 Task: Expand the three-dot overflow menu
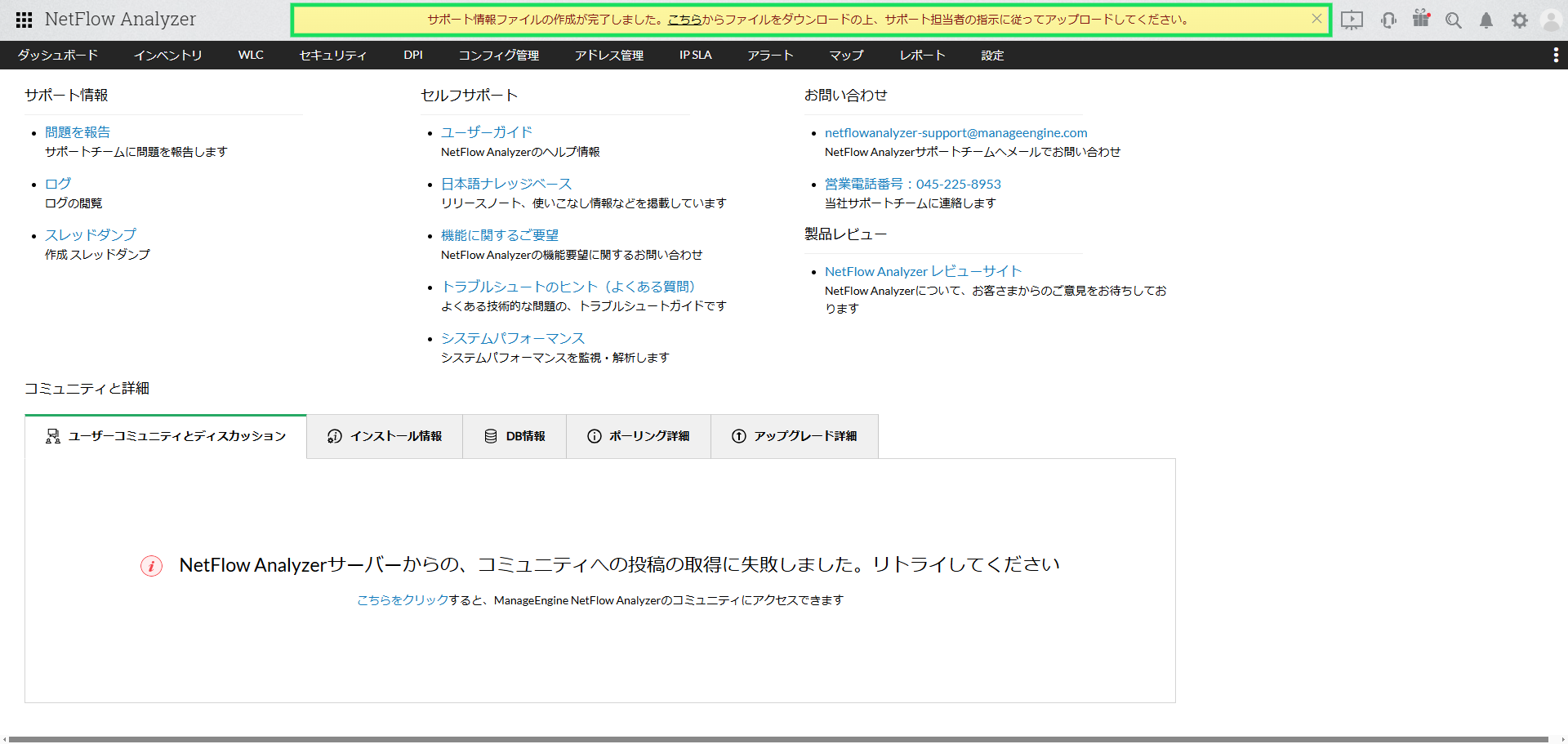coord(1555,55)
